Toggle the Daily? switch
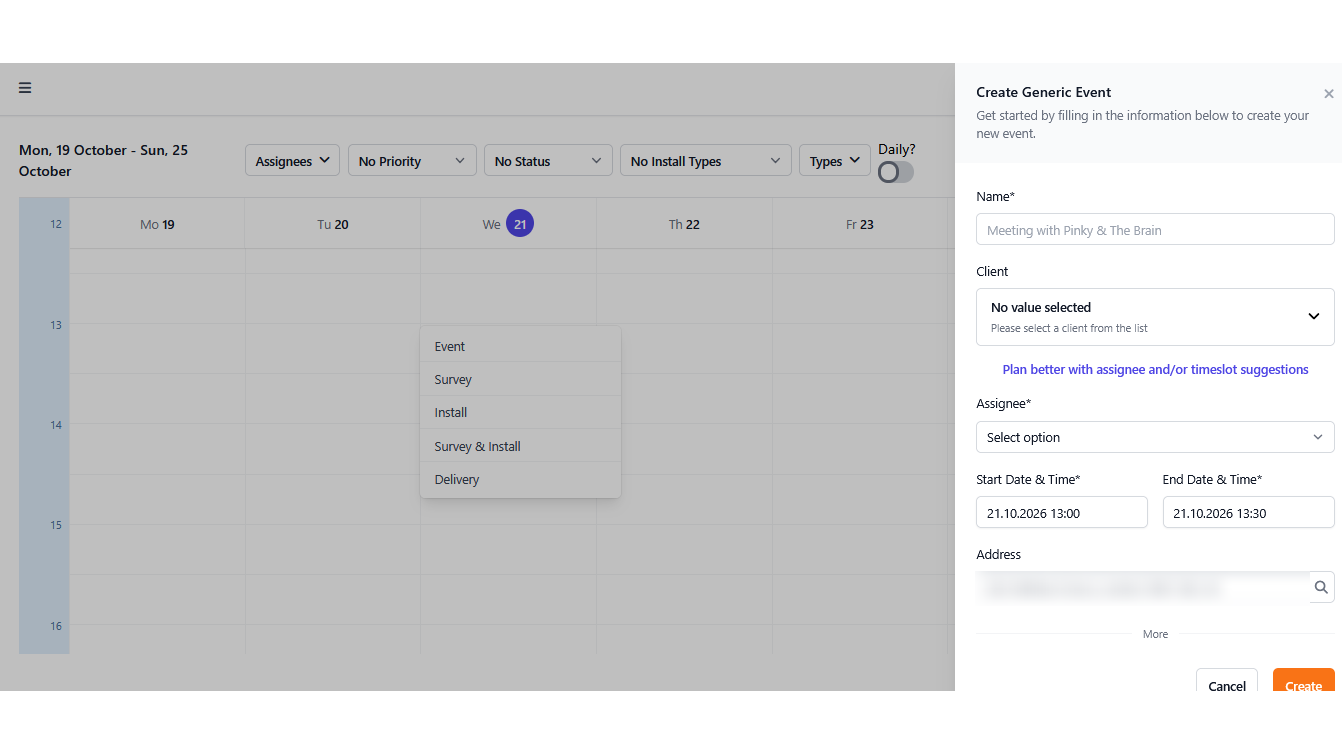Image resolution: width=1342 pixels, height=755 pixels. pyautogui.click(x=895, y=172)
